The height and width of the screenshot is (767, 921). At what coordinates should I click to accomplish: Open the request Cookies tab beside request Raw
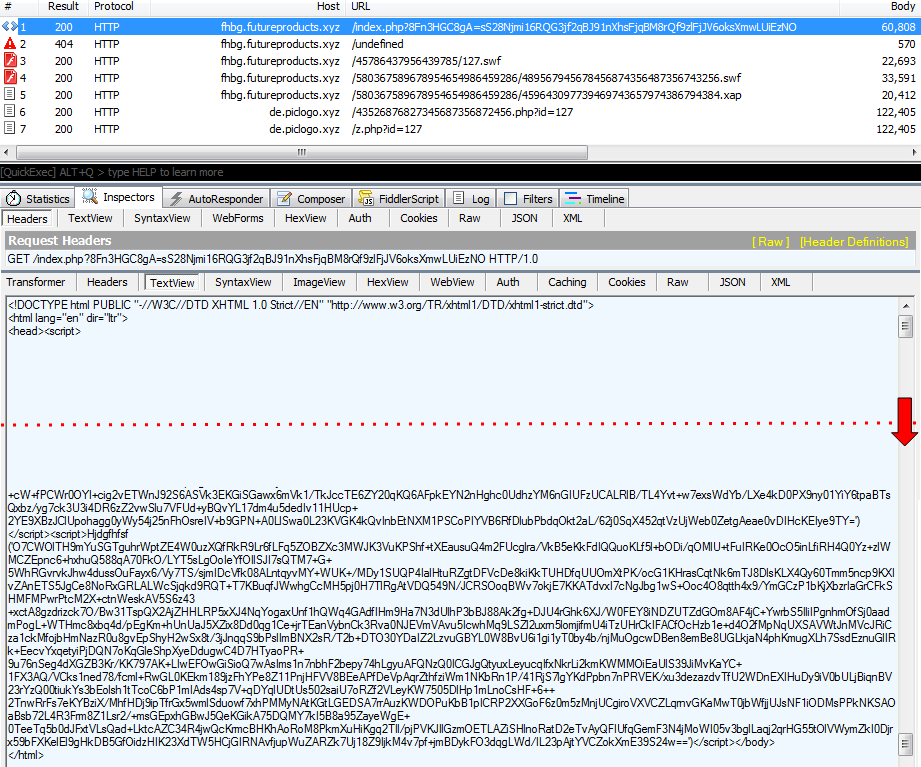[419, 218]
